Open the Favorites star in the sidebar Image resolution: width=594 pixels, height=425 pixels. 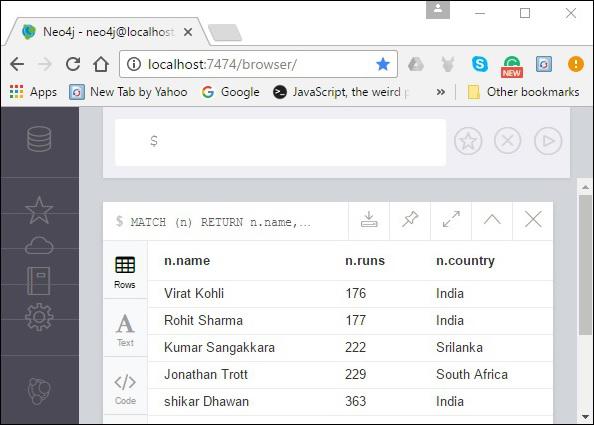39,210
